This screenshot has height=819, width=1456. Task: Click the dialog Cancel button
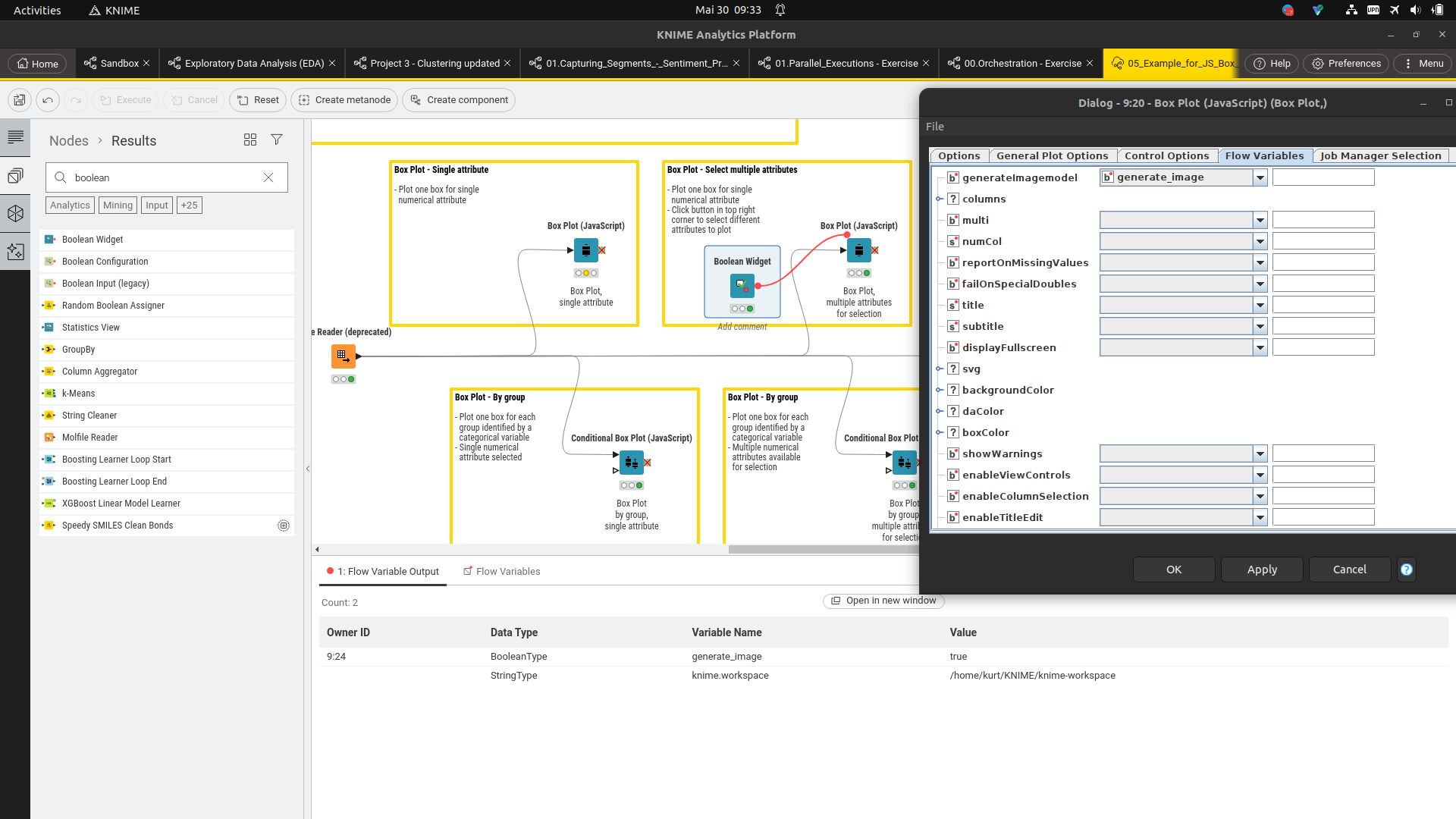point(1350,570)
